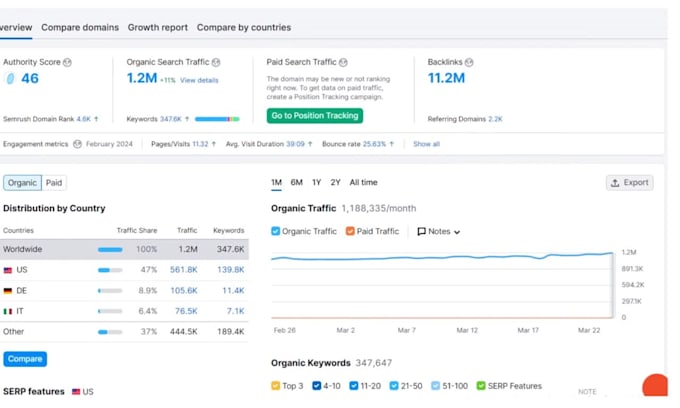This screenshot has width=680, height=408.
Task: Click US traffic share bar
Action: [110, 270]
